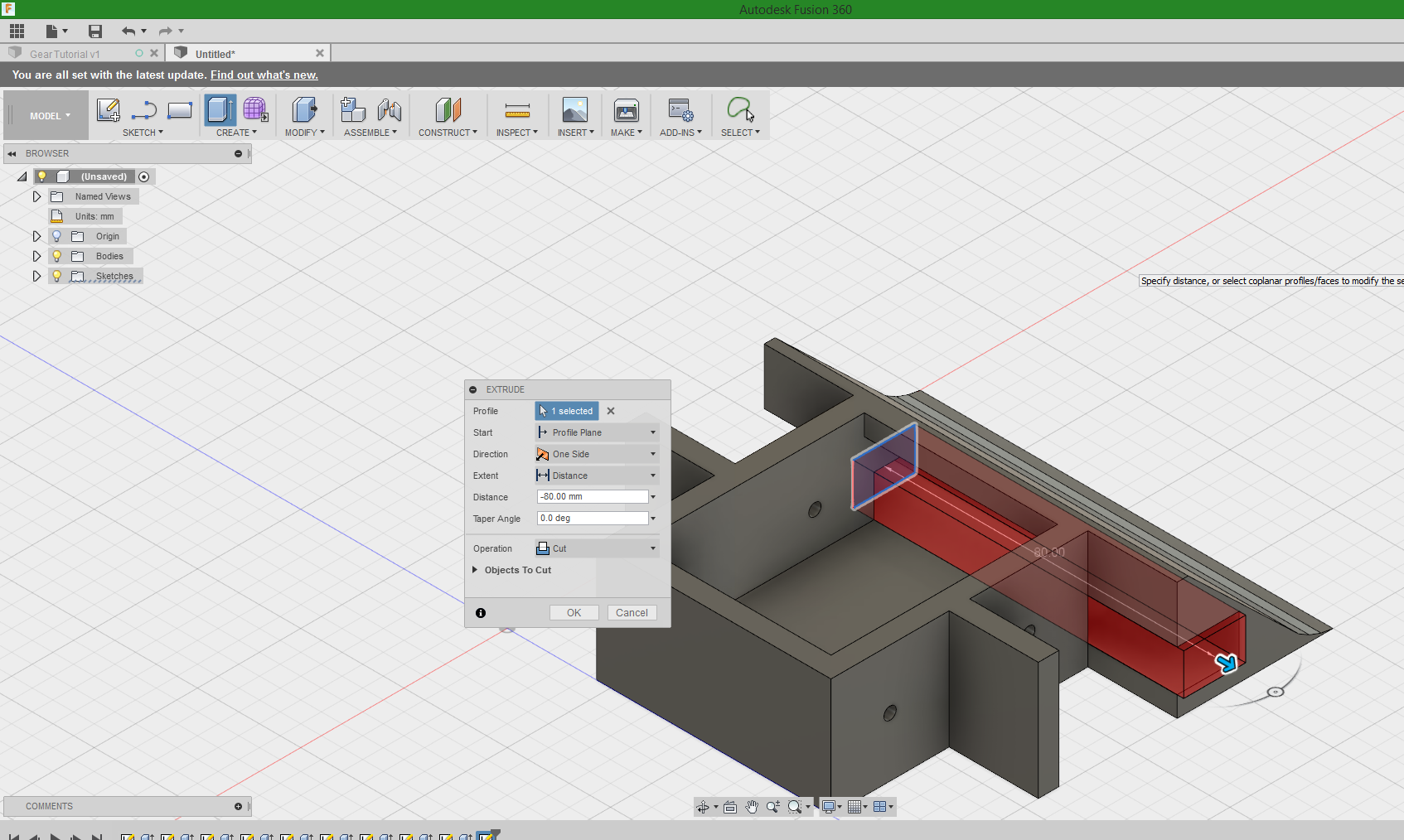Image resolution: width=1404 pixels, height=840 pixels.
Task: Open Grid and Snaps settings icon
Action: 854,807
